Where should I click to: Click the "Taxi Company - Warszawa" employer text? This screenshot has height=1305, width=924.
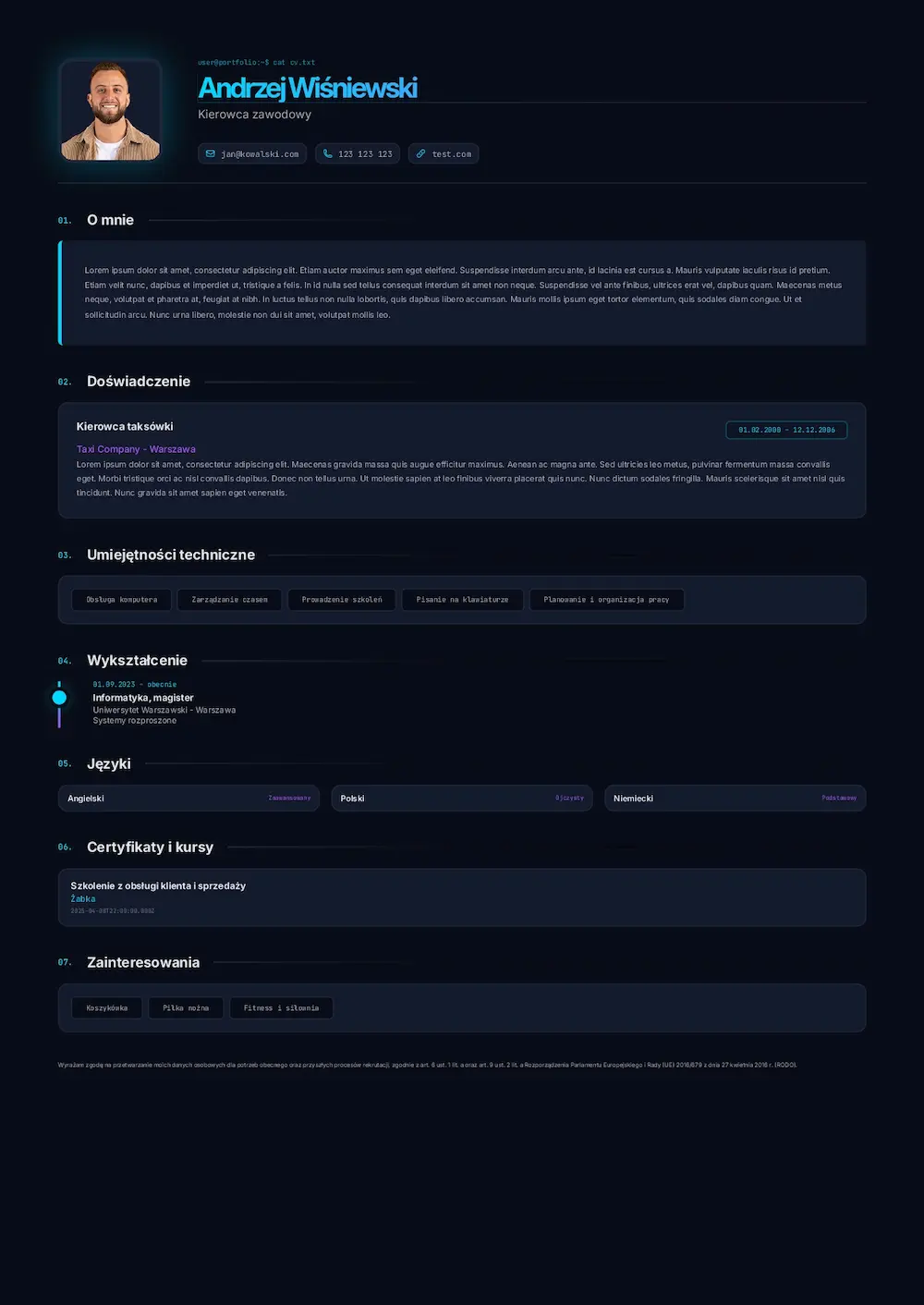click(136, 449)
